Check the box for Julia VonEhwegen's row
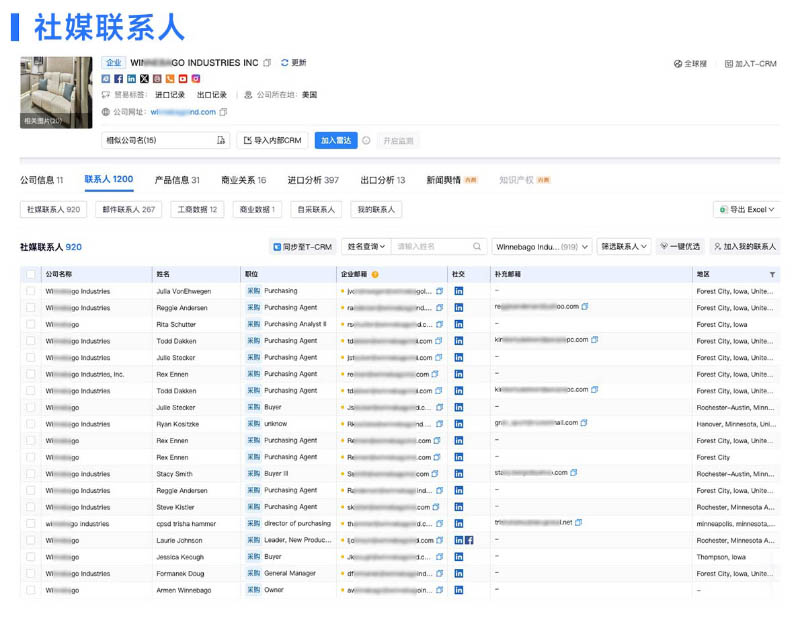The image size is (800, 618). coord(30,291)
